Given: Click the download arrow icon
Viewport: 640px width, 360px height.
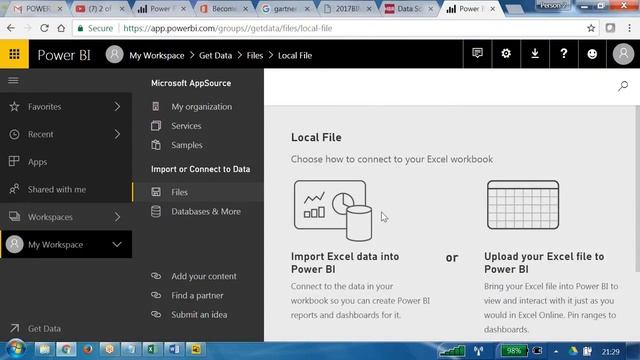Looking at the screenshot, I should [535, 53].
